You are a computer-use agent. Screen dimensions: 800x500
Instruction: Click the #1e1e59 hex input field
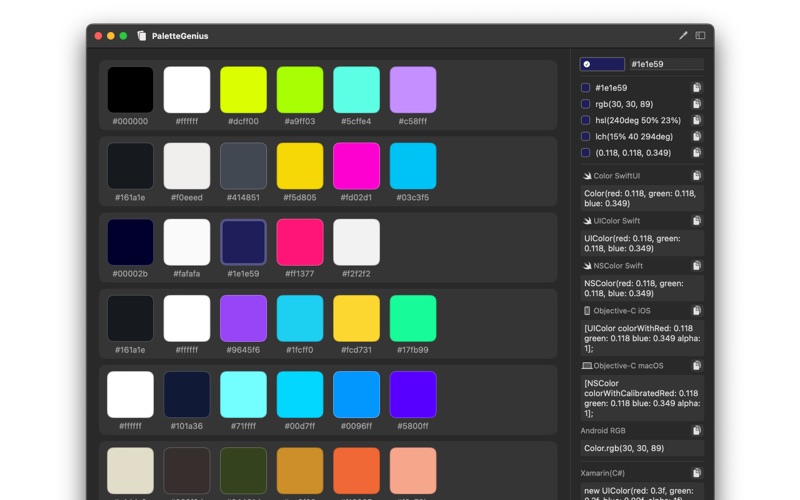click(666, 64)
